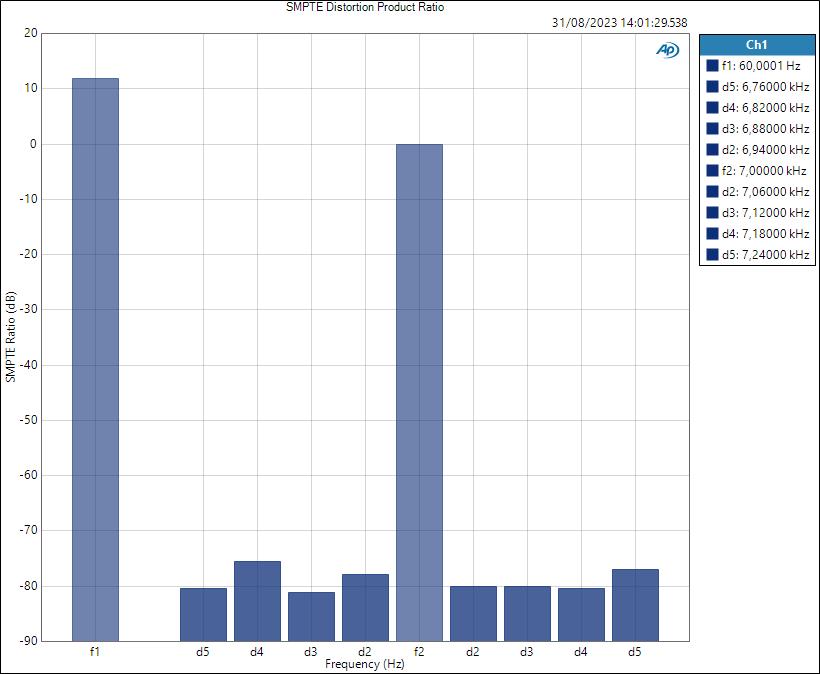820x674 pixels.
Task: Click the color swatch for d4: 6,82000 kHz
Action: (712, 107)
